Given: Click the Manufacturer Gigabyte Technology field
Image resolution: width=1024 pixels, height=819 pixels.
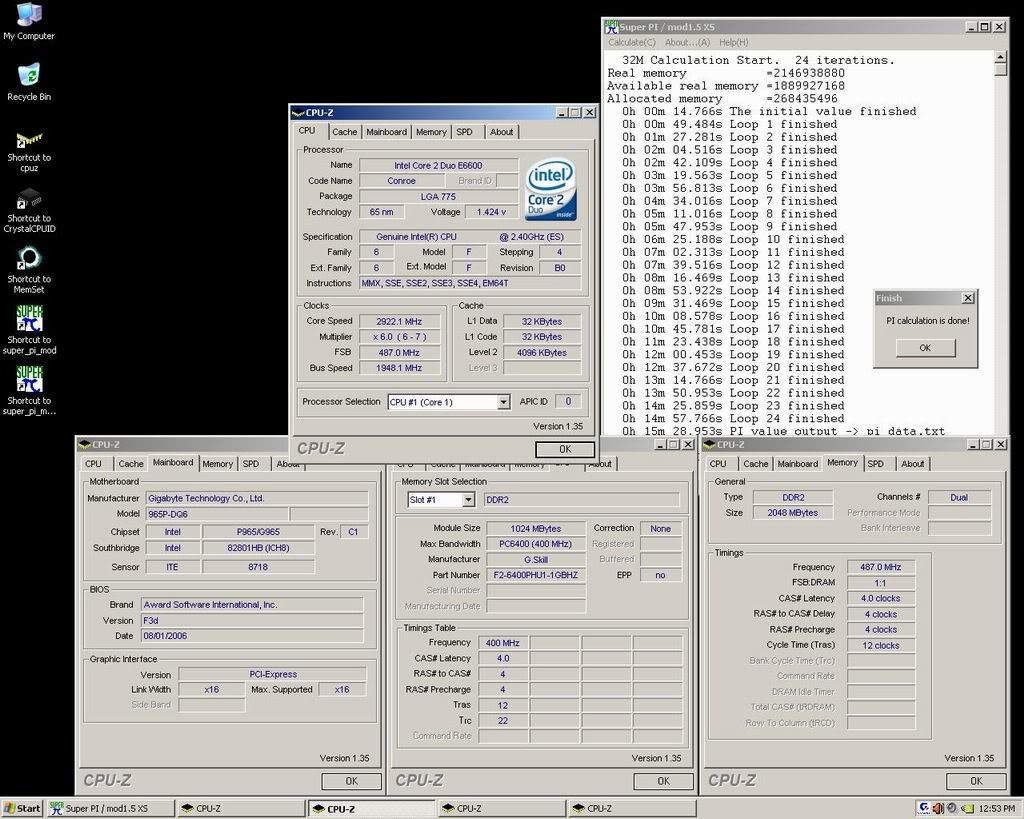Looking at the screenshot, I should 257,498.
